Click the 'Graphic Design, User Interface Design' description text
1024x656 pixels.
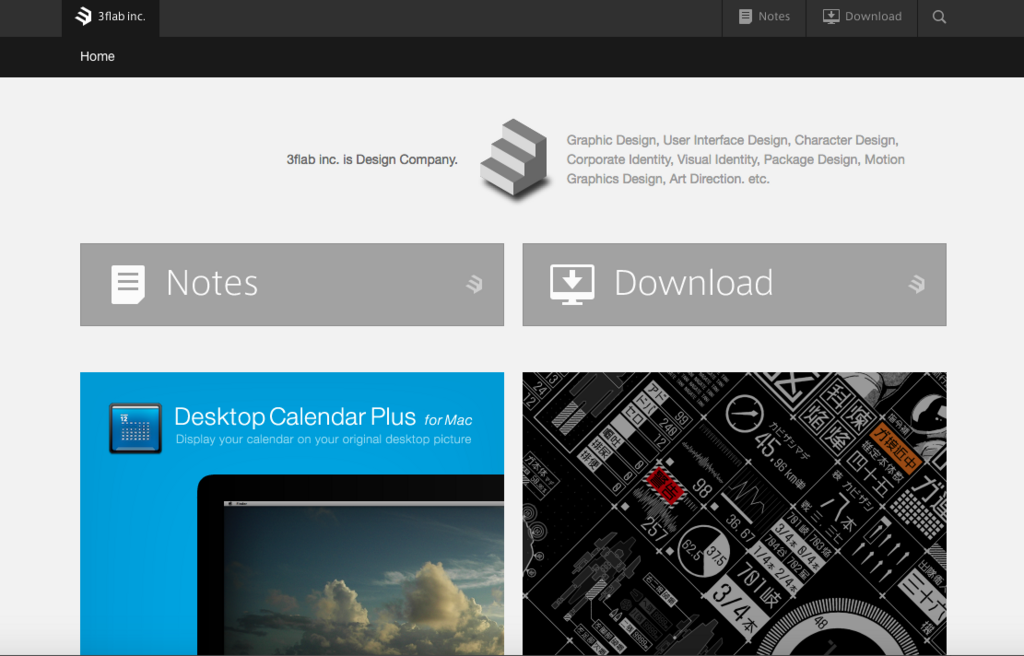(735, 159)
